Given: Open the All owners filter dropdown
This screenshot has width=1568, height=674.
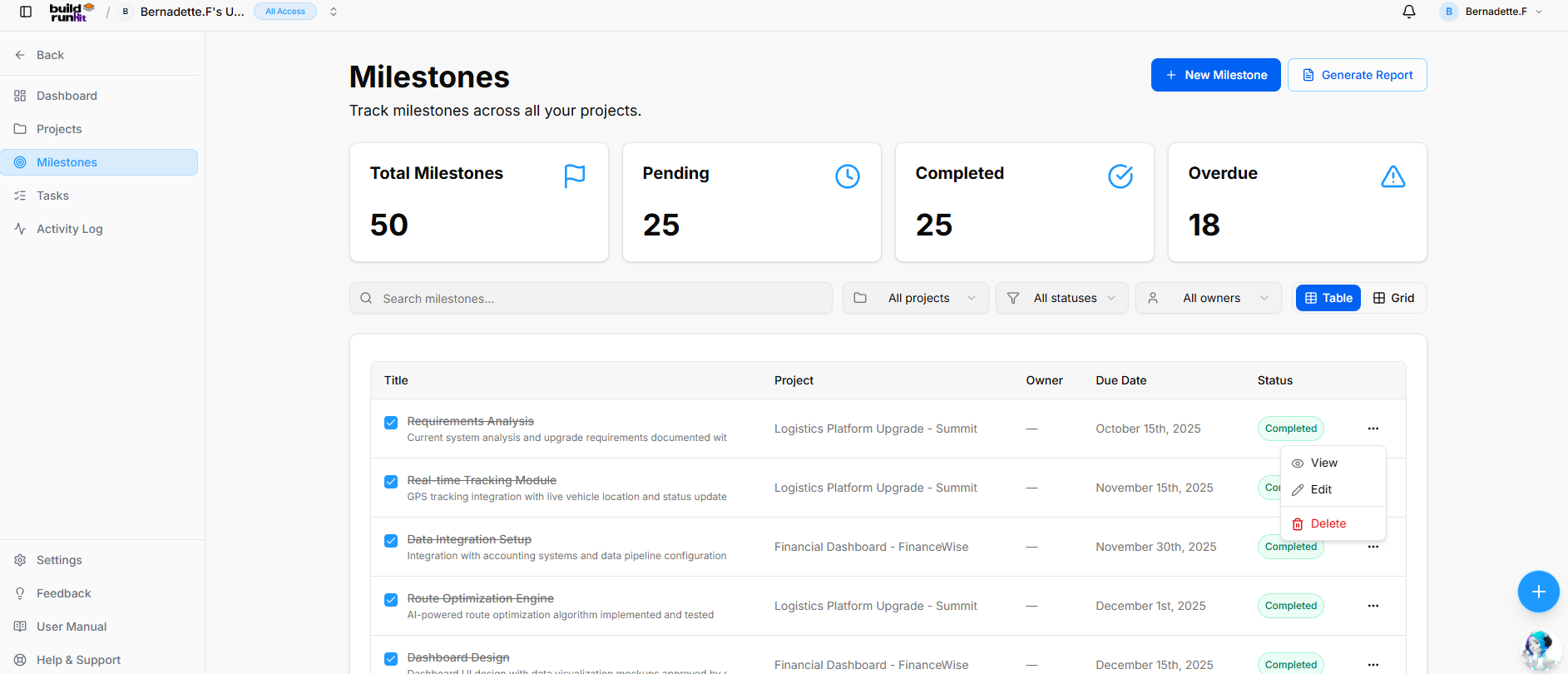Looking at the screenshot, I should pos(1209,298).
